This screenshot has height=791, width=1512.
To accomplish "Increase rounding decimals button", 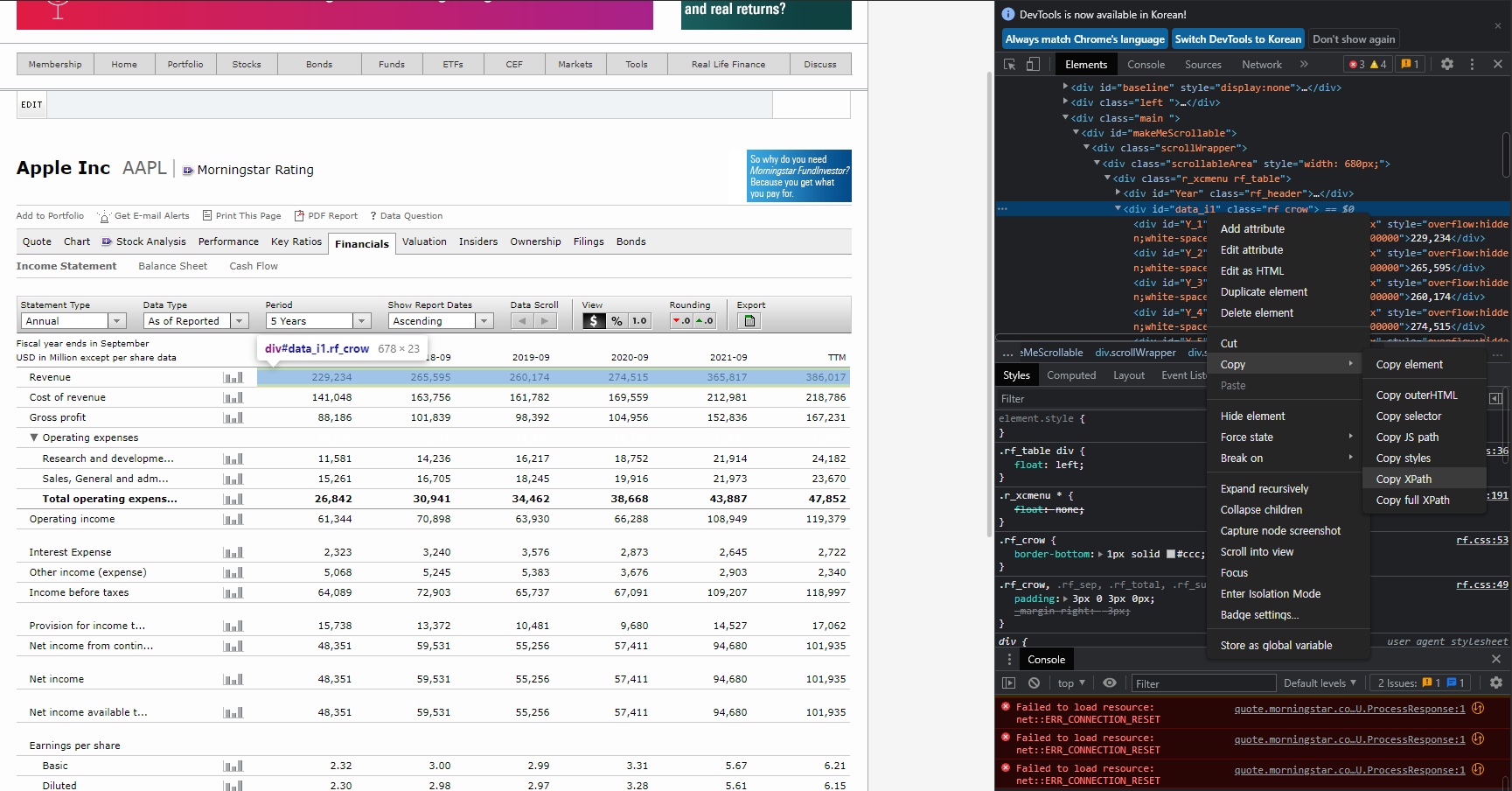I will (x=705, y=321).
